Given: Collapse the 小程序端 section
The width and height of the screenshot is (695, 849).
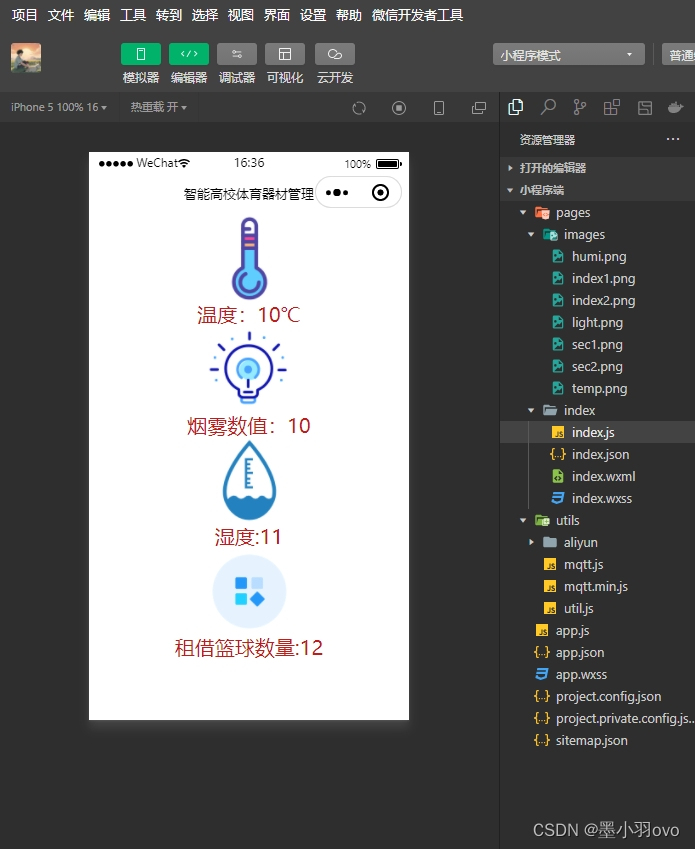Looking at the screenshot, I should coord(598,190).
